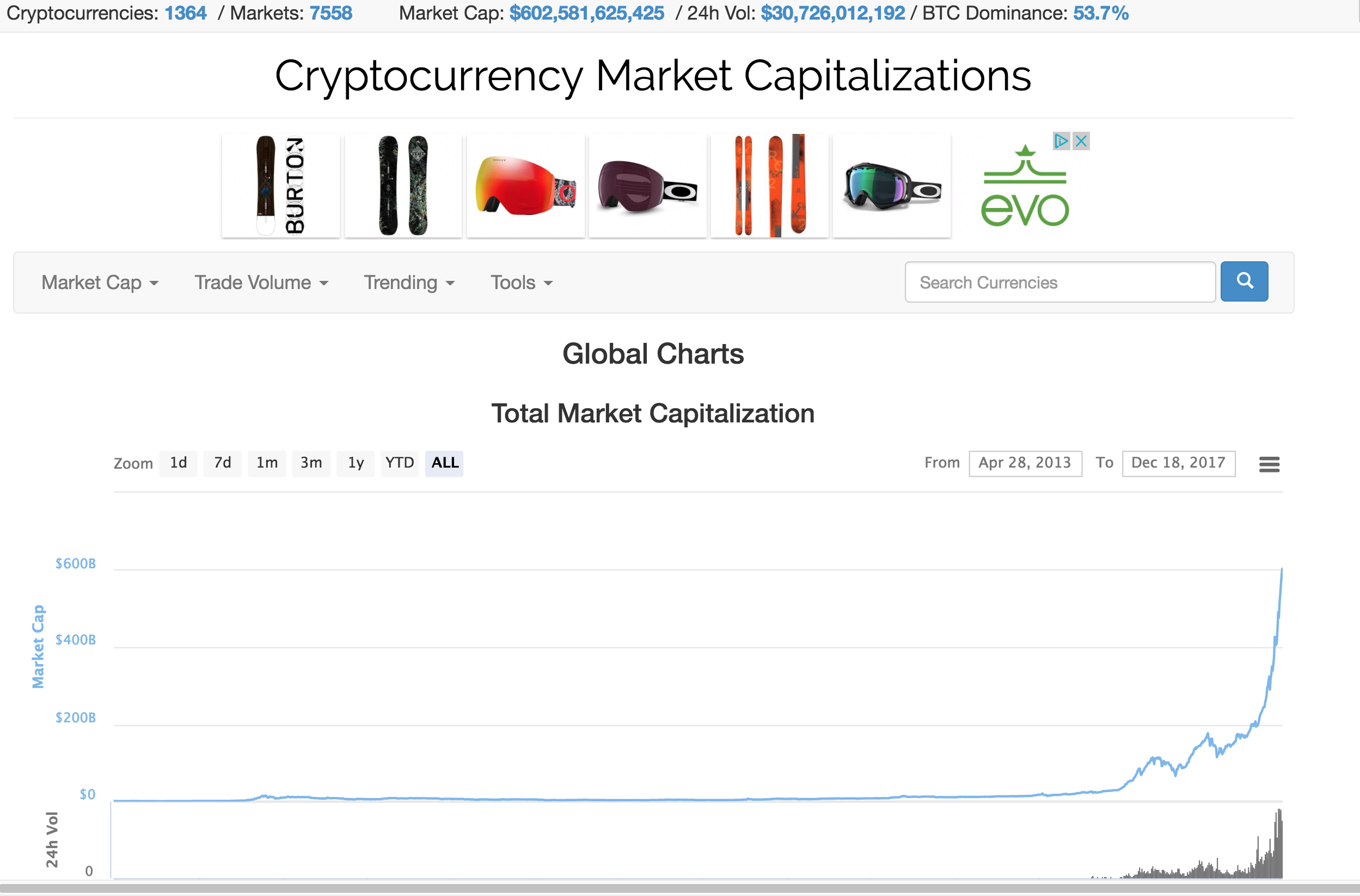The width and height of the screenshot is (1360, 896).
Task: Expand the Trending dropdown menu
Action: pos(410,283)
